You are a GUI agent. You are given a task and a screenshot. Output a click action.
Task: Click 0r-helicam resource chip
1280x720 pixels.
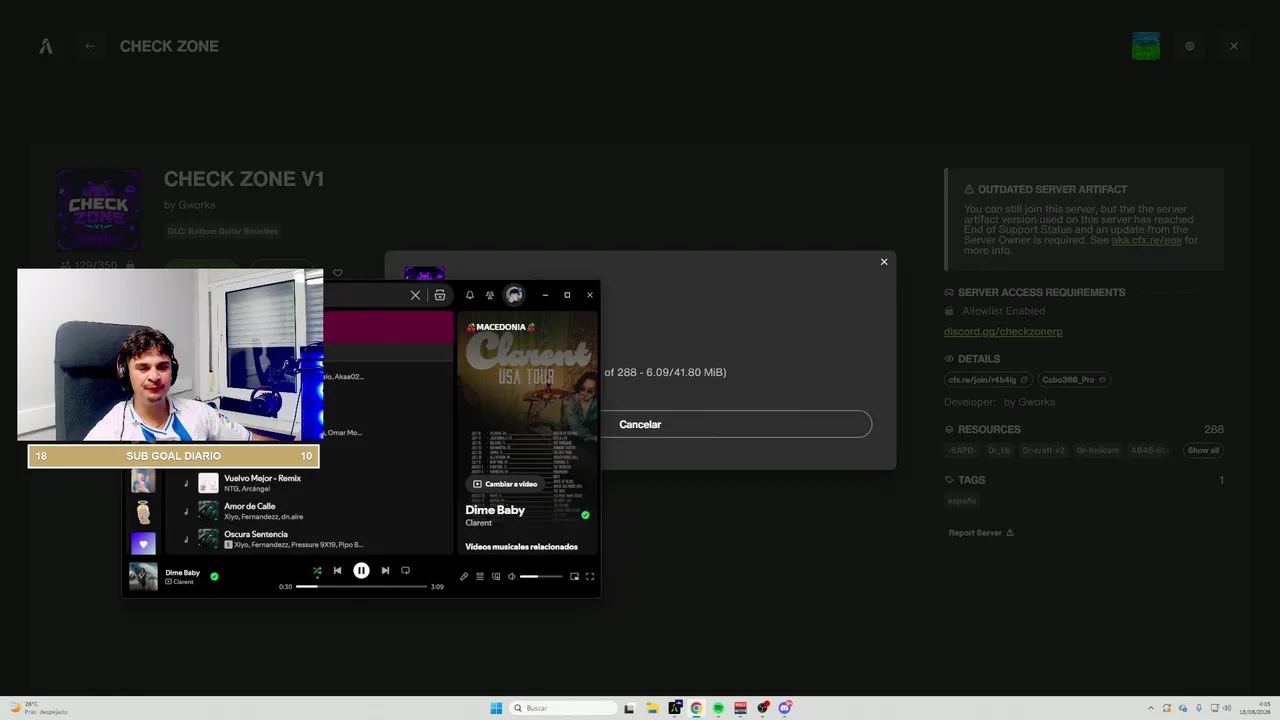pos(1098,450)
